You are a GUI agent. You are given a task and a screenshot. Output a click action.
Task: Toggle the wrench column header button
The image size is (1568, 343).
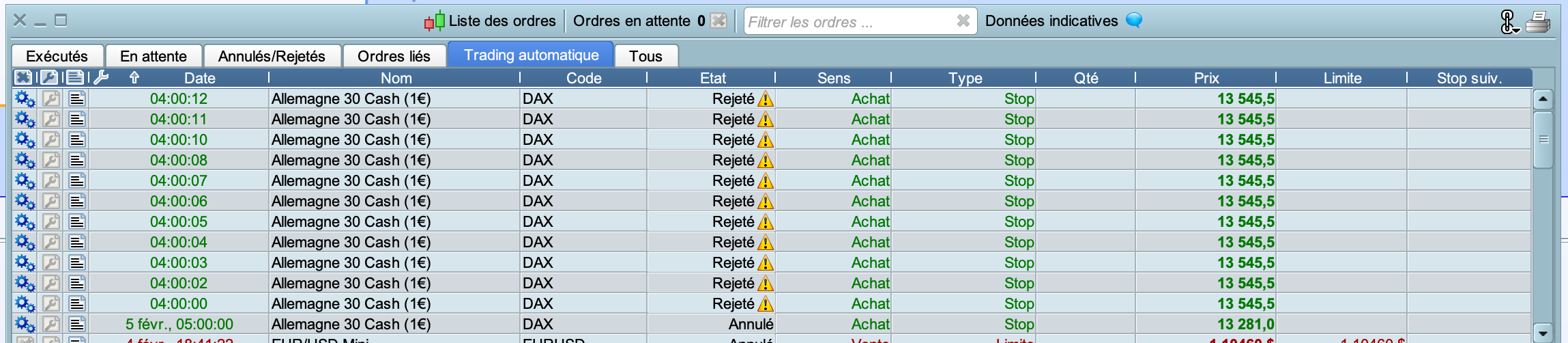(49, 77)
